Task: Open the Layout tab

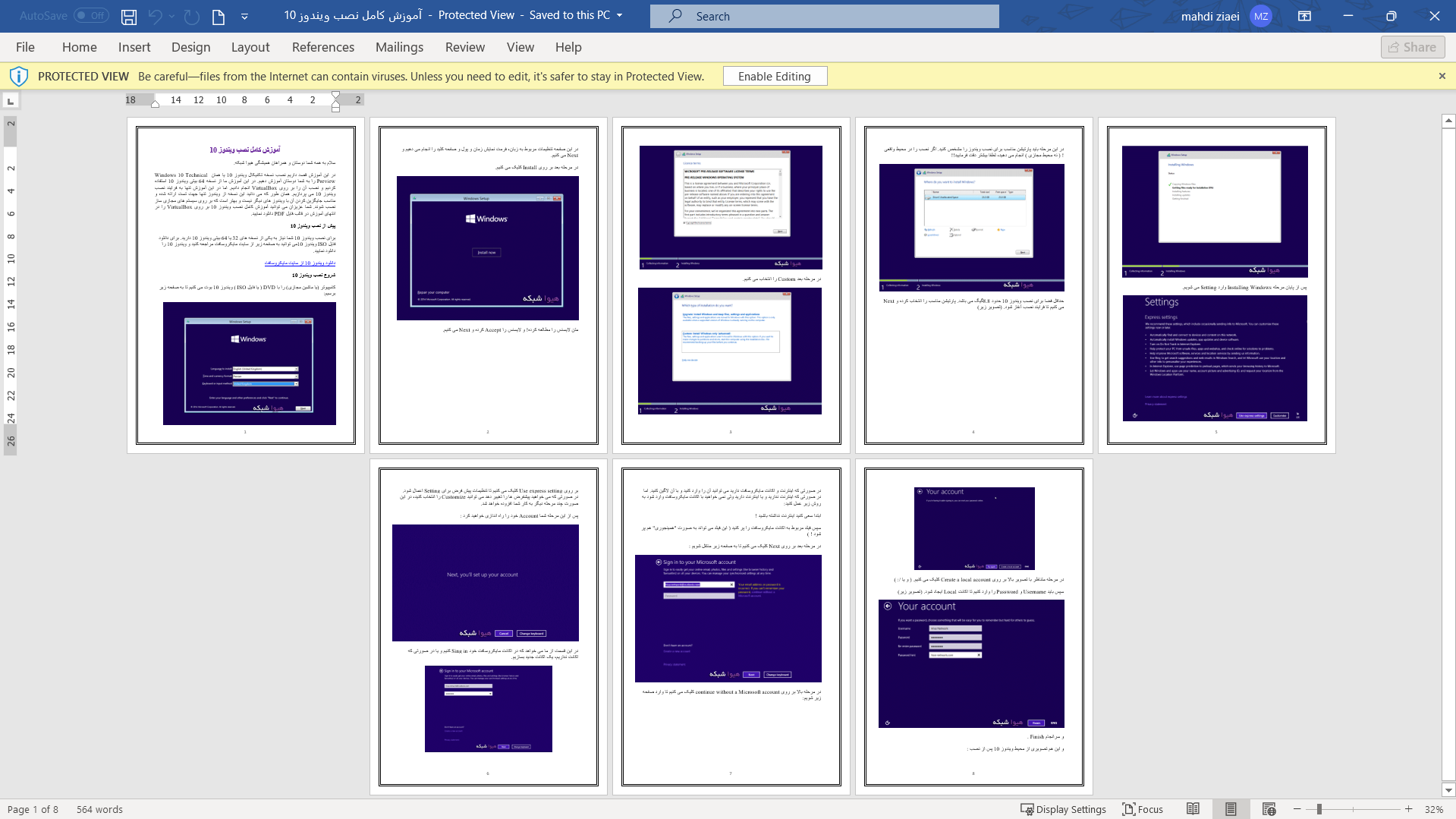Action: pyautogui.click(x=250, y=47)
